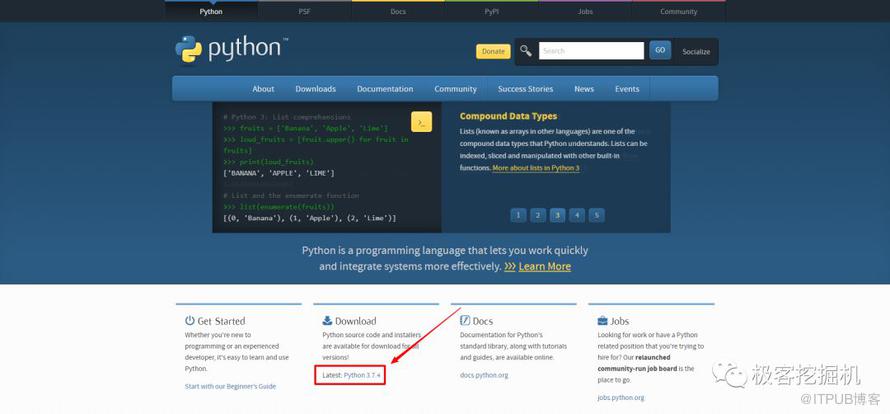Click the Get Started power icon
This screenshot has height=414, width=890.
(x=190, y=321)
